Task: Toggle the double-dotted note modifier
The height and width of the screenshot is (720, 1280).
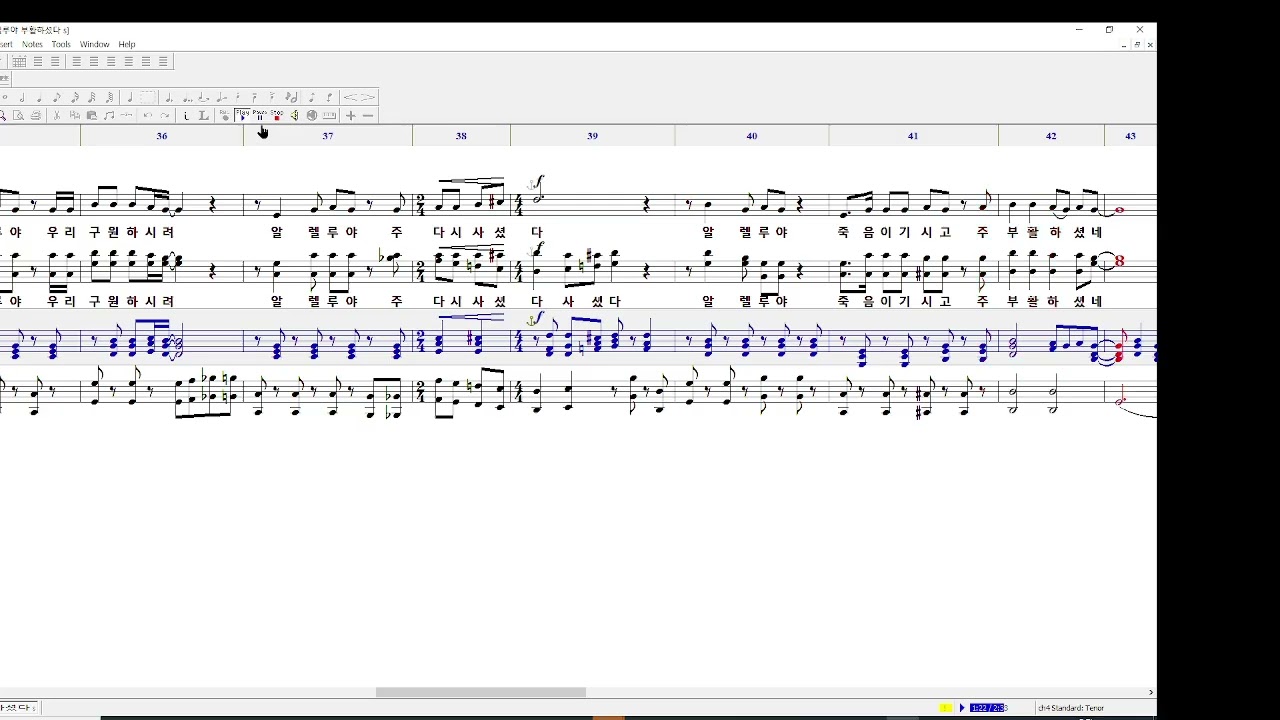Action: click(x=188, y=97)
